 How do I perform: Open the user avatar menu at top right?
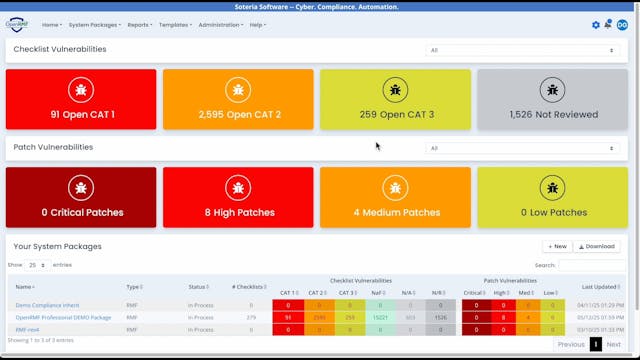(622, 25)
